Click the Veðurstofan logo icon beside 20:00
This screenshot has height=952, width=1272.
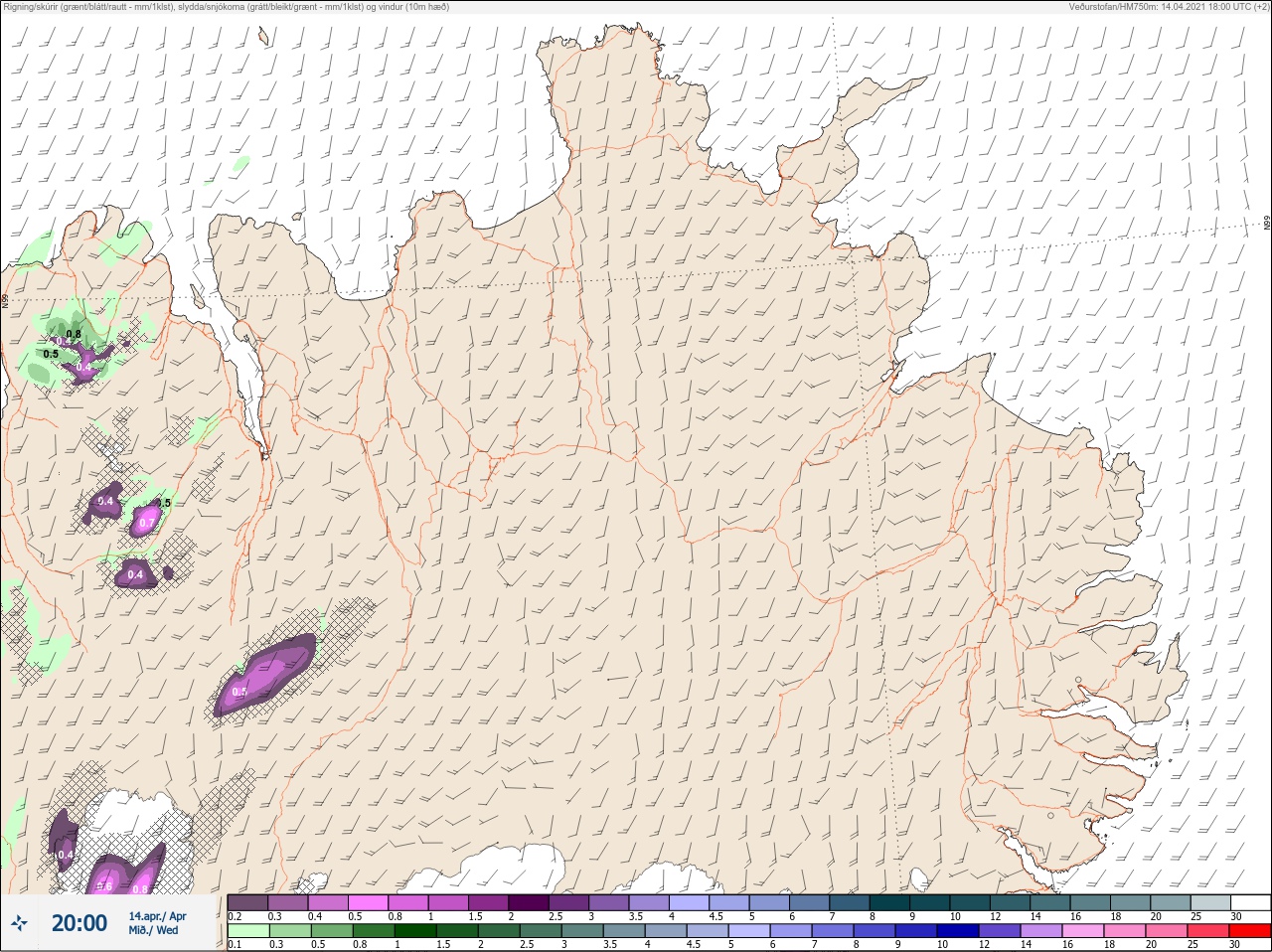click(19, 923)
